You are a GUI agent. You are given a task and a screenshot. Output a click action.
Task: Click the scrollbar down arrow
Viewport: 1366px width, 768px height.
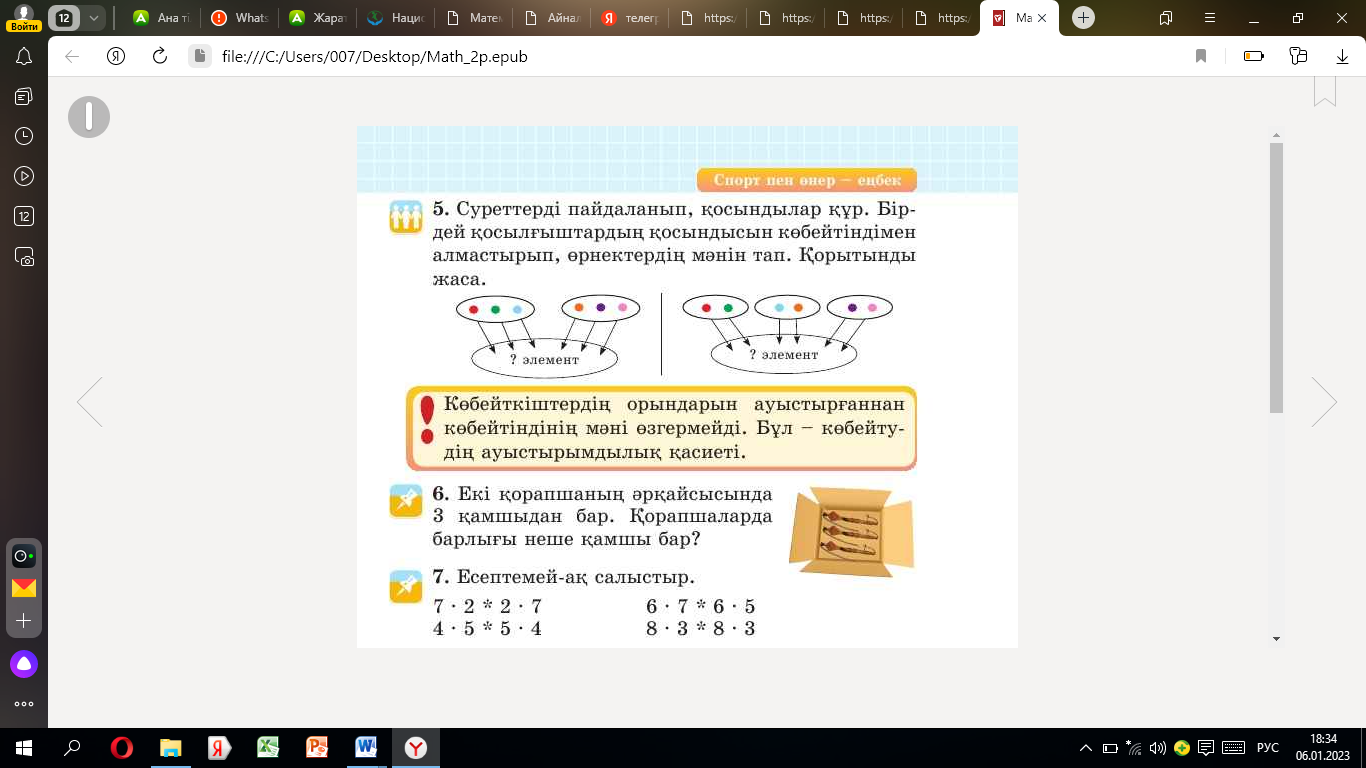(x=1276, y=638)
